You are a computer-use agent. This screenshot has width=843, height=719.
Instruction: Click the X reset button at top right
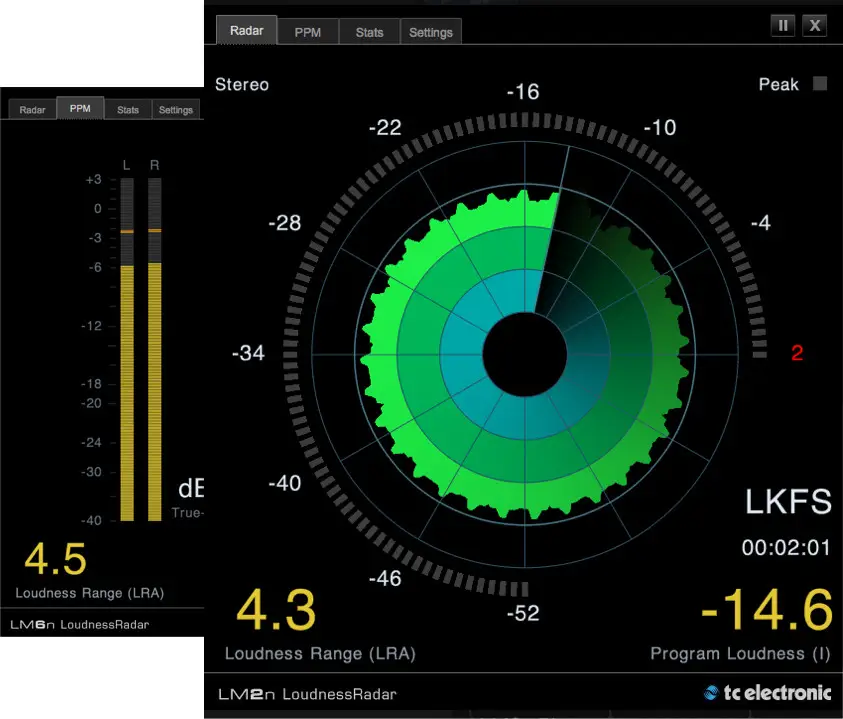click(x=815, y=25)
